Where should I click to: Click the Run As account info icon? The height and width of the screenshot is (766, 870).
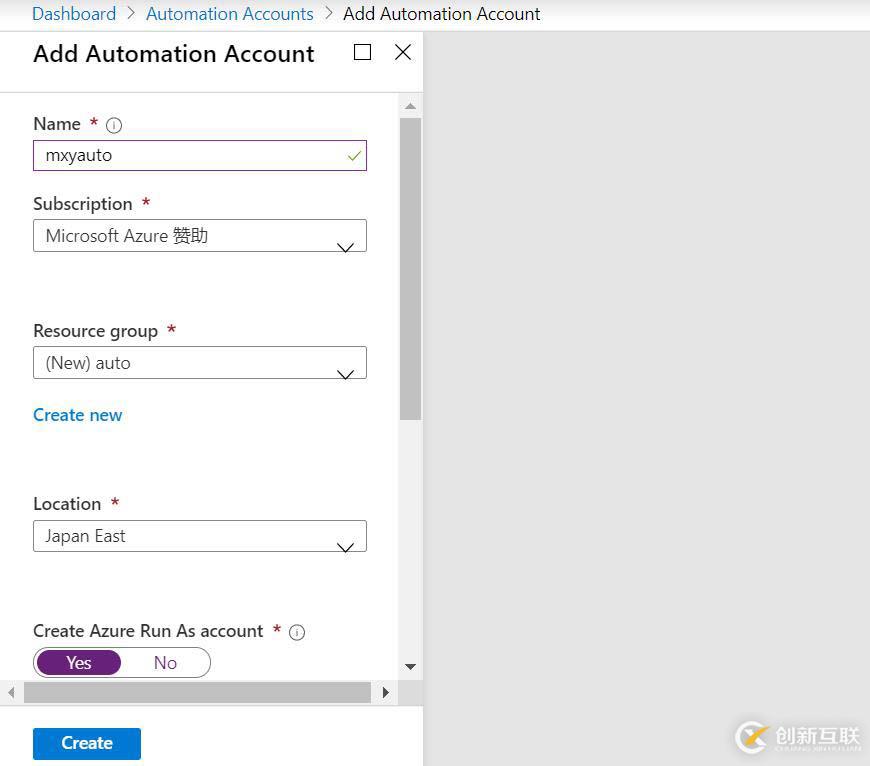tap(296, 632)
